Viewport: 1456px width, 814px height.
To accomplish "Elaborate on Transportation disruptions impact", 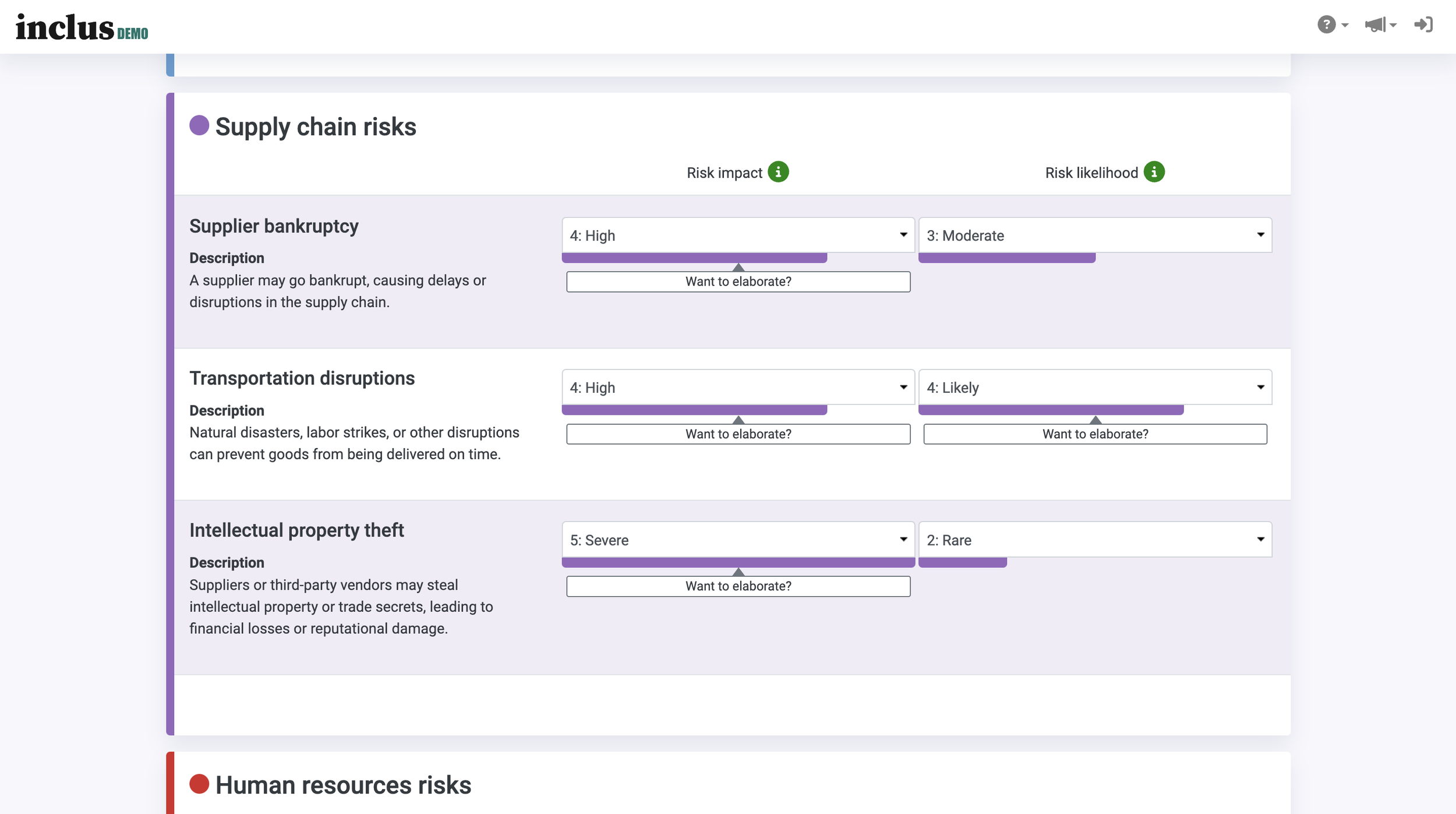I will click(x=738, y=434).
